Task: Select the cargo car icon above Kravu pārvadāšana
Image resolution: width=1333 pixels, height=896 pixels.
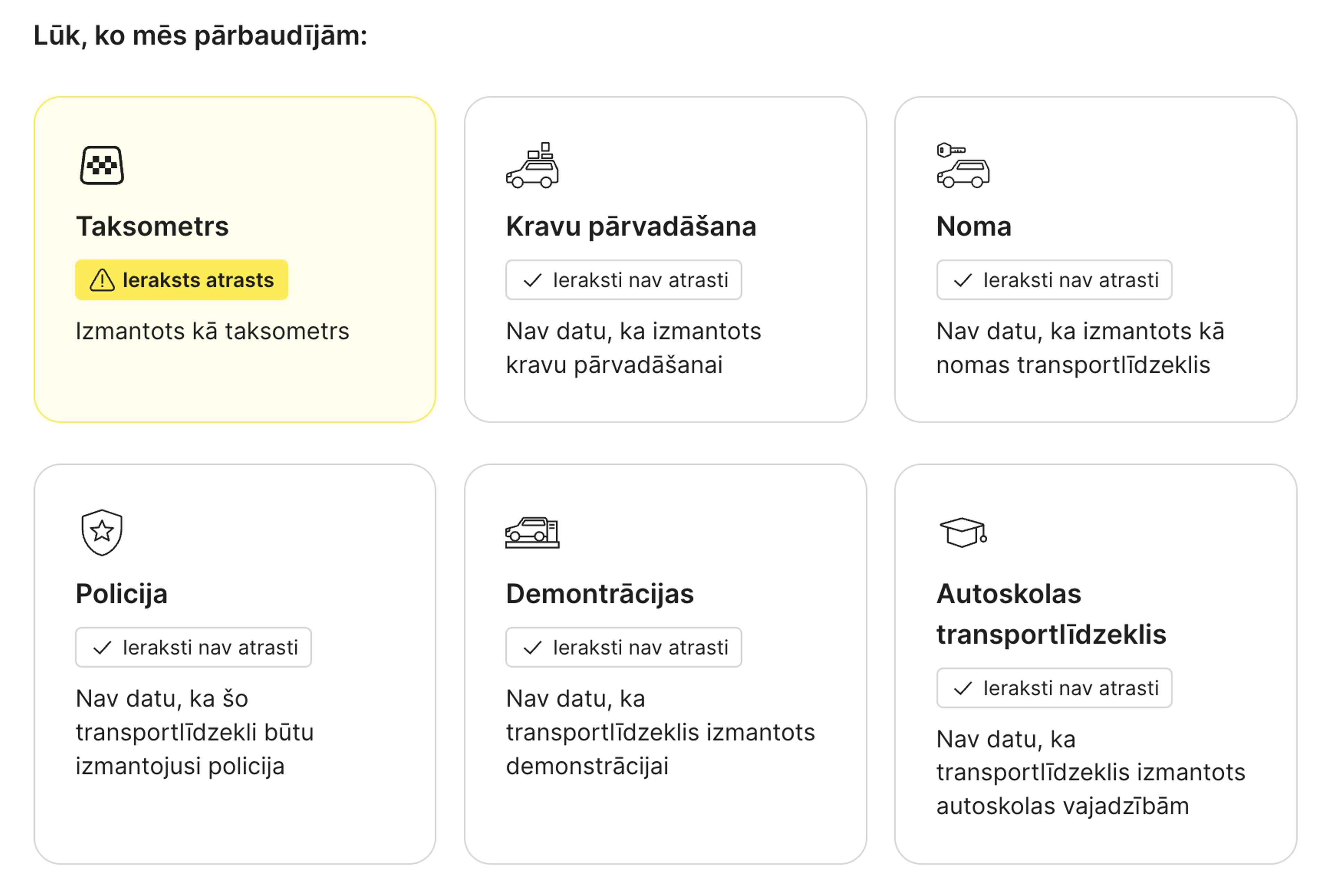Action: (531, 166)
